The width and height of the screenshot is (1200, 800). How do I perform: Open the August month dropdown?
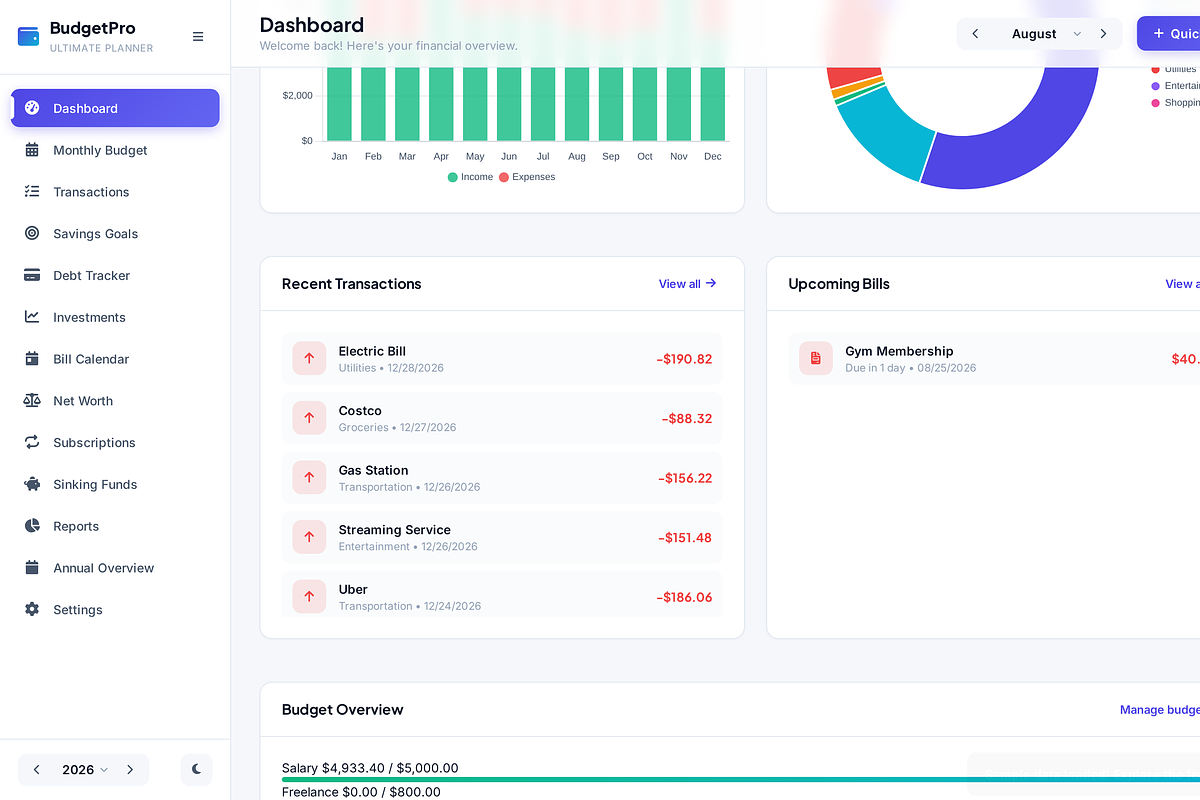pyautogui.click(x=1045, y=34)
